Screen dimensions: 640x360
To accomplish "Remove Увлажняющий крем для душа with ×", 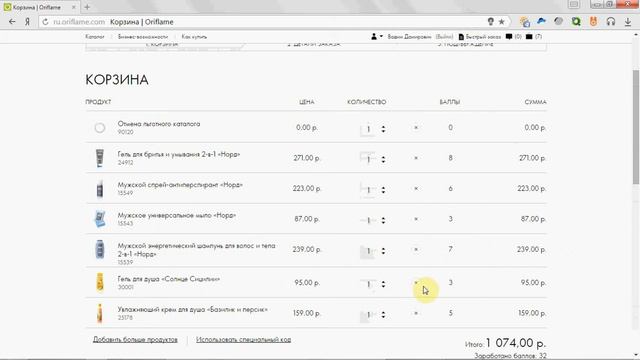I will point(416,313).
